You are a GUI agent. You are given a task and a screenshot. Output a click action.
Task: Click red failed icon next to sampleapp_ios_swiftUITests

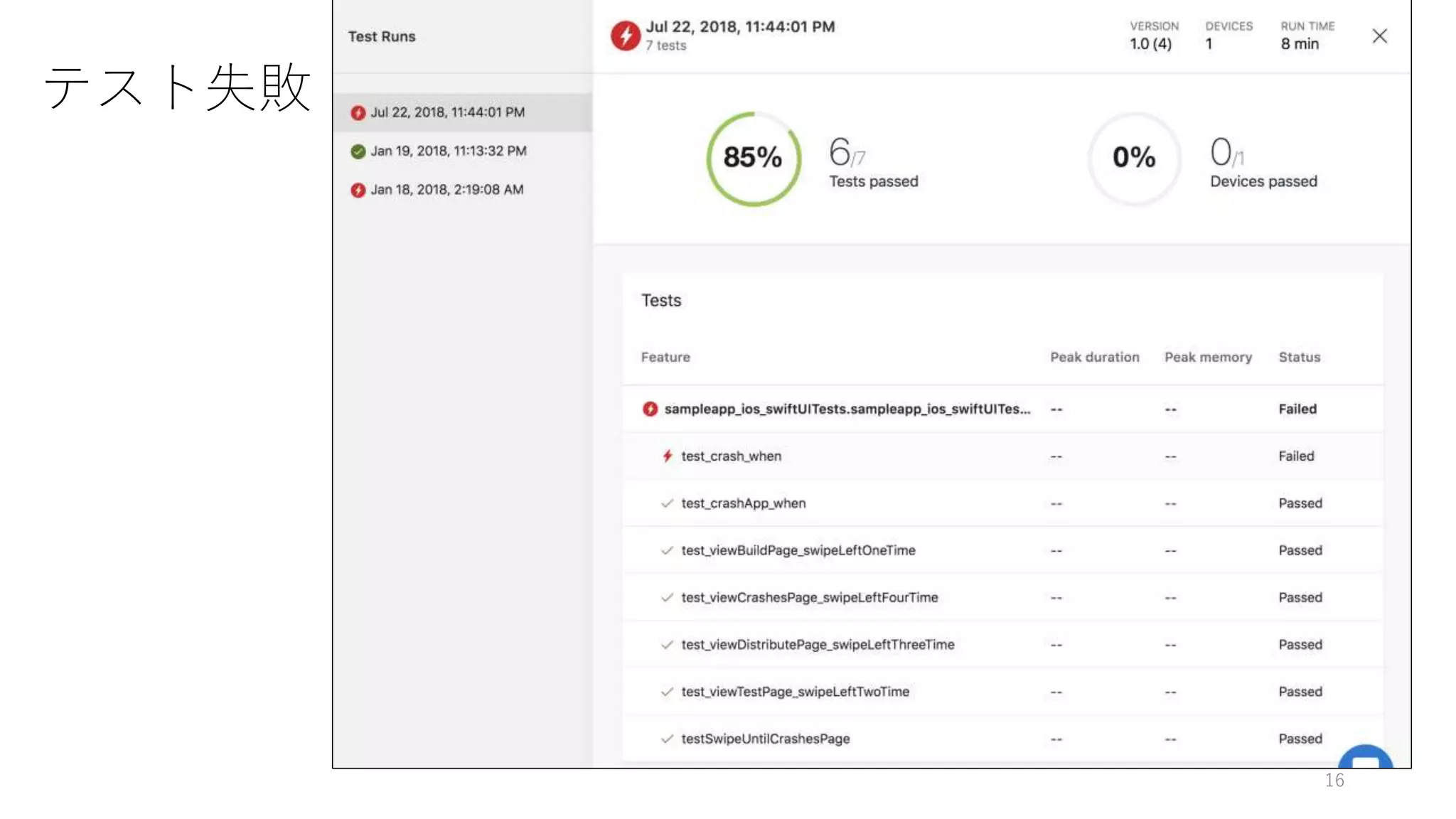[650, 409]
